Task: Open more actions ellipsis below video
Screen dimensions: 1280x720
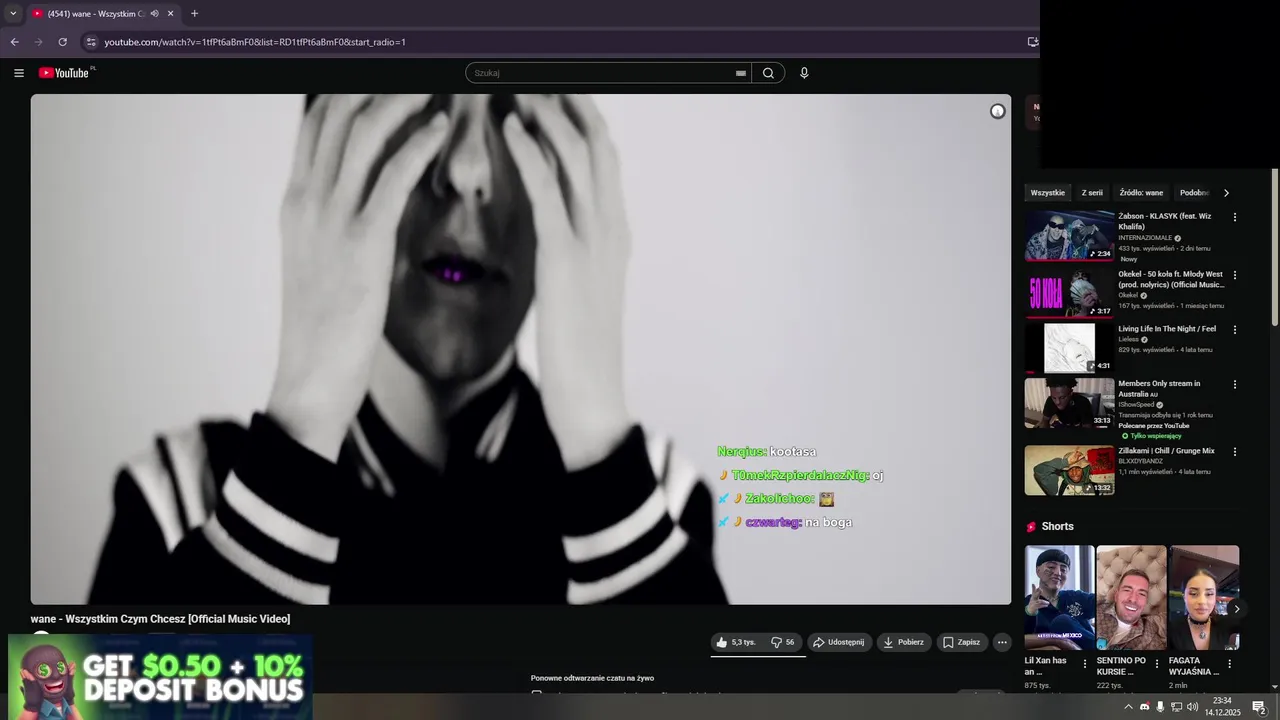Action: [1002, 642]
